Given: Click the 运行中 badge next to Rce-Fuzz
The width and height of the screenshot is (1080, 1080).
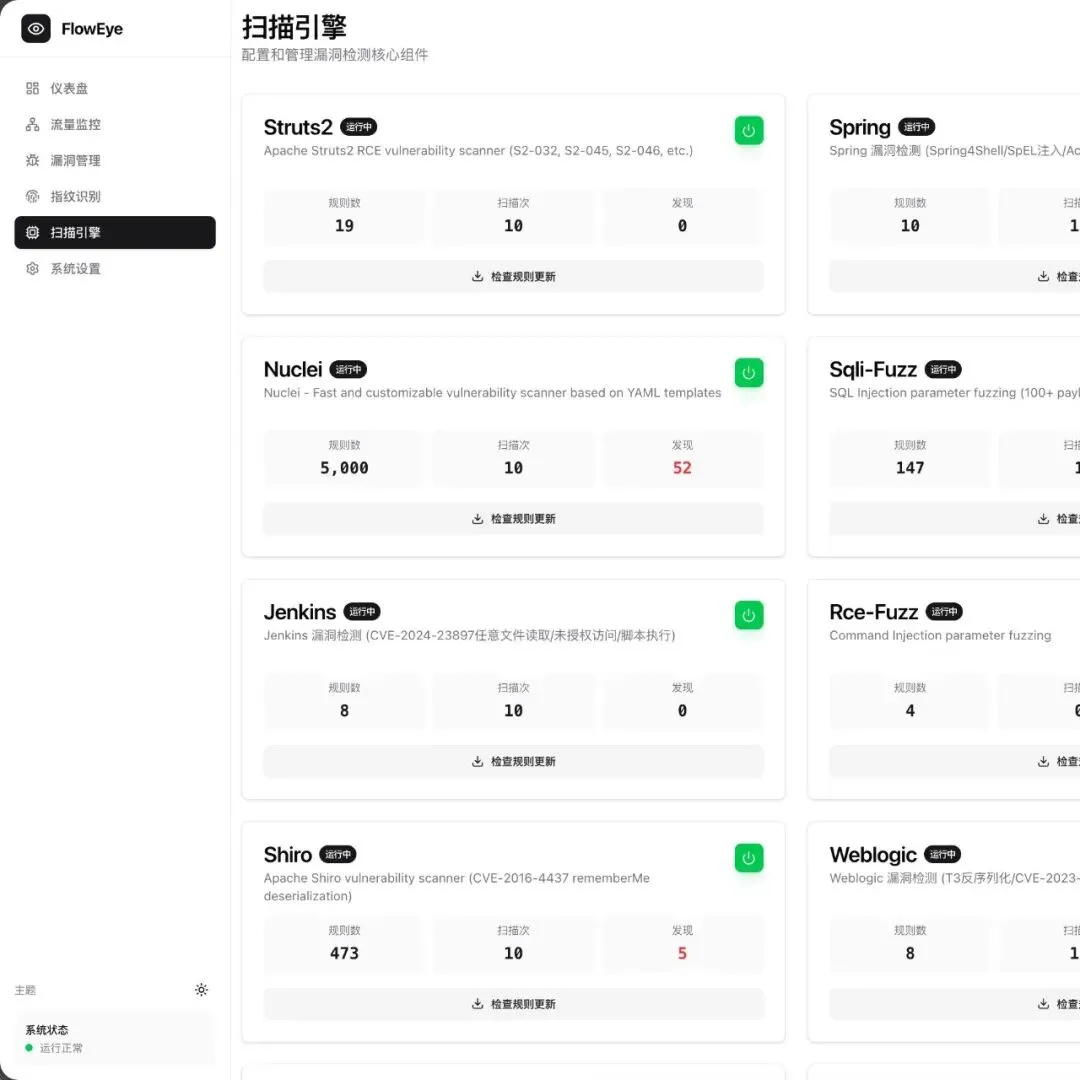Looking at the screenshot, I should coord(944,612).
